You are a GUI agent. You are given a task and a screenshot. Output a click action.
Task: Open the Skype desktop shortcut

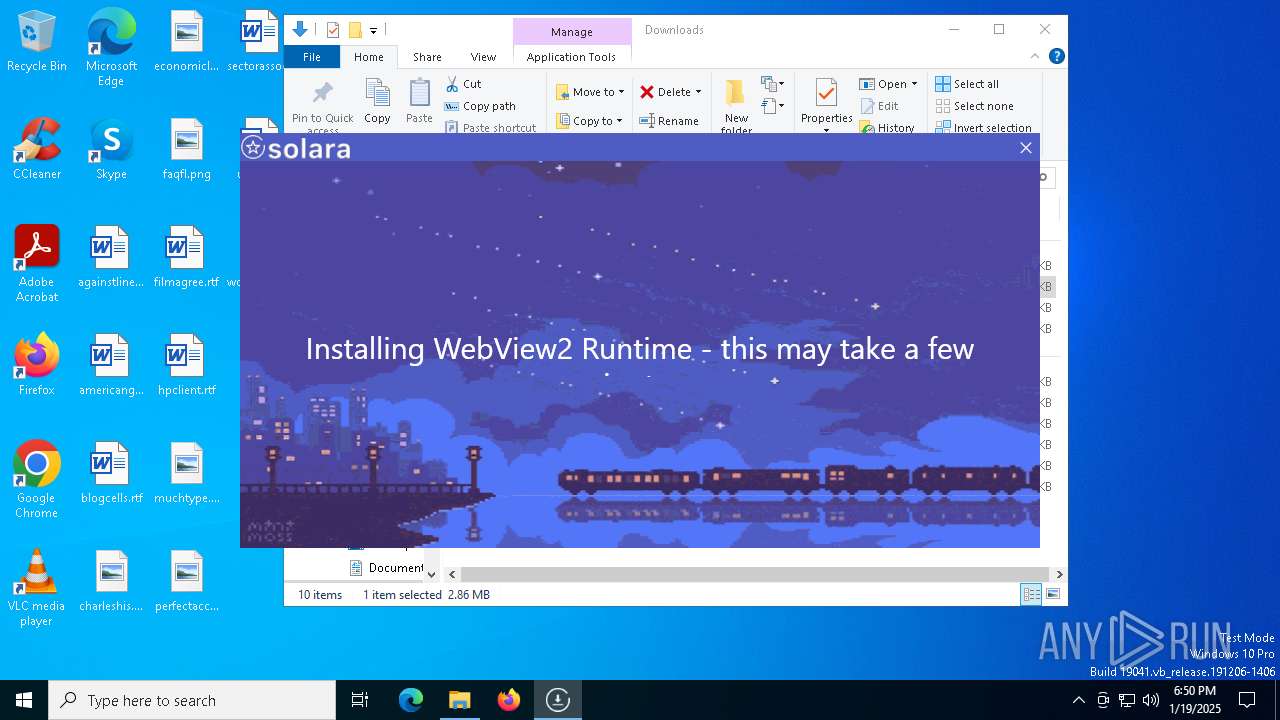tap(111, 149)
